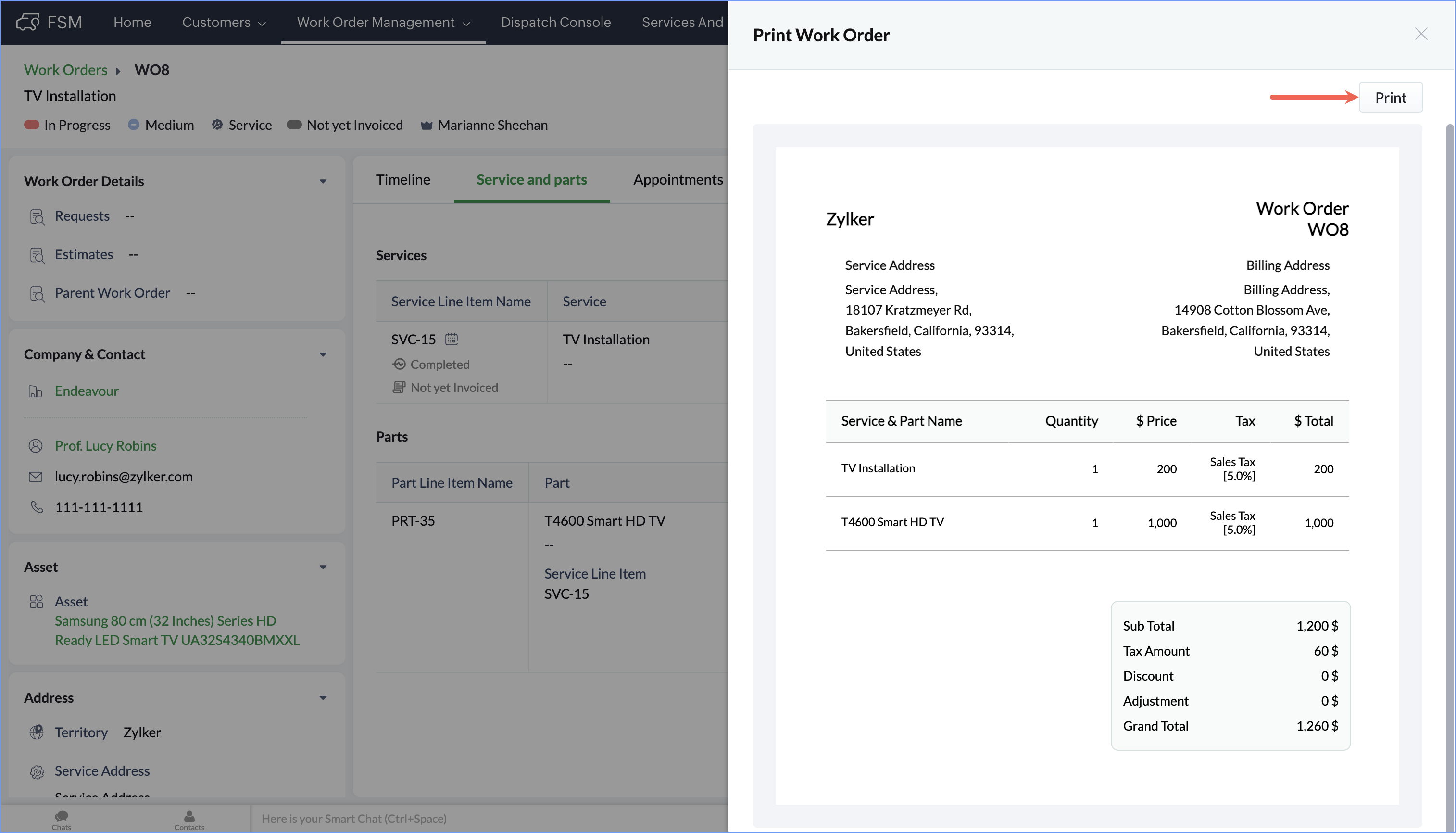
Task: Collapse the Company & Contact section
Action: [x=323, y=355]
